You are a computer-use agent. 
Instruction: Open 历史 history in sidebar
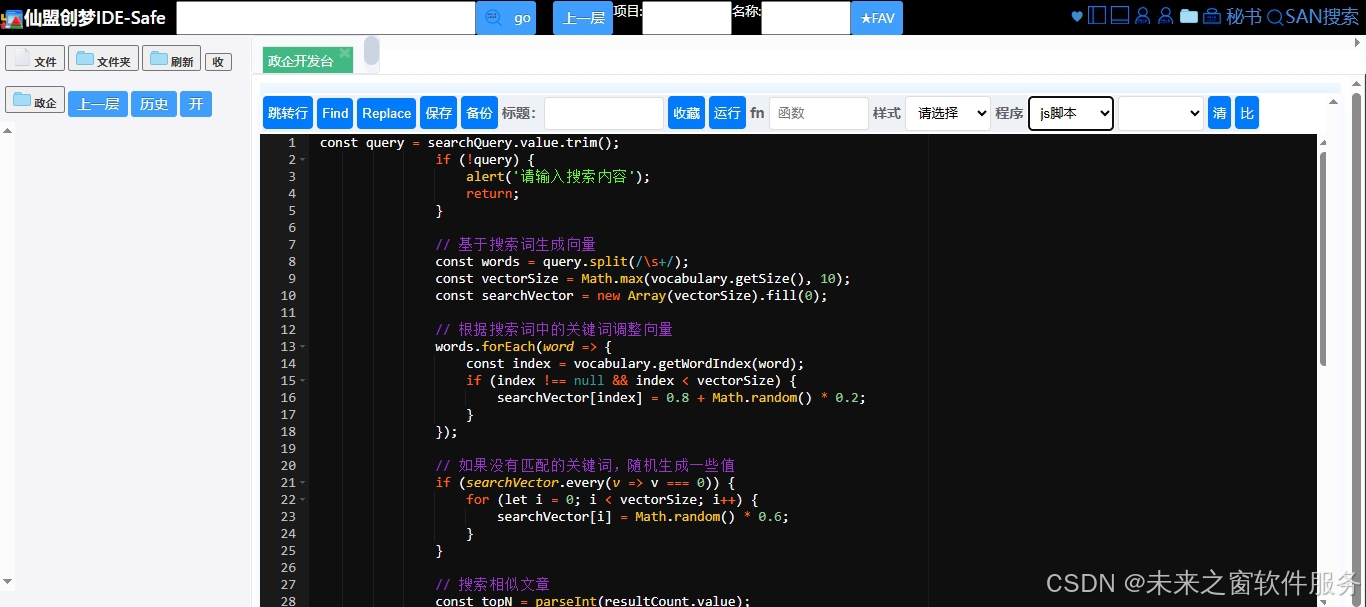click(154, 104)
